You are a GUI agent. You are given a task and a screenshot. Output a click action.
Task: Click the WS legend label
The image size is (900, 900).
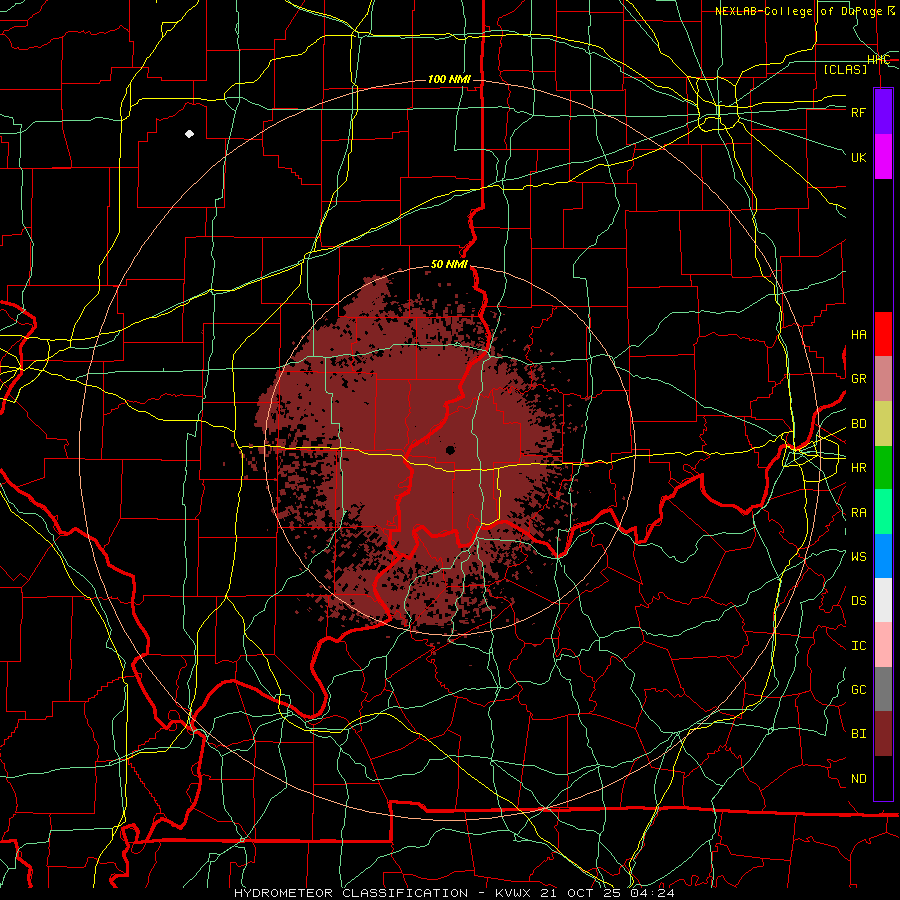point(858,557)
